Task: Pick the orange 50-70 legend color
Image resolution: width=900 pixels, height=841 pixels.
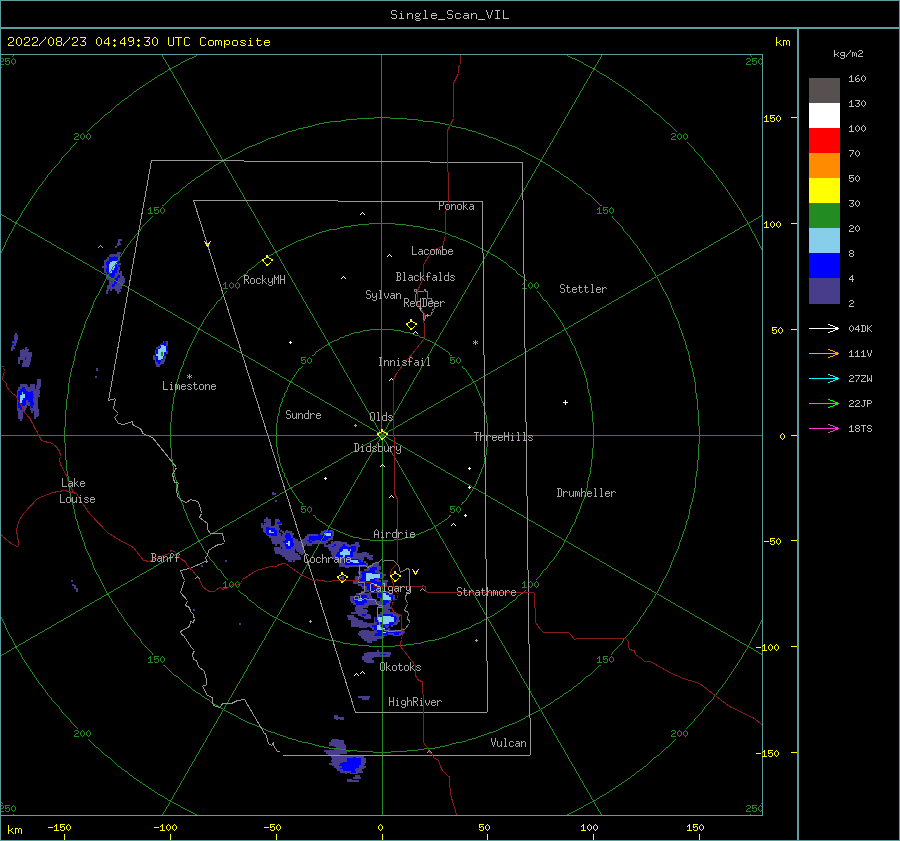Action: coord(824,165)
